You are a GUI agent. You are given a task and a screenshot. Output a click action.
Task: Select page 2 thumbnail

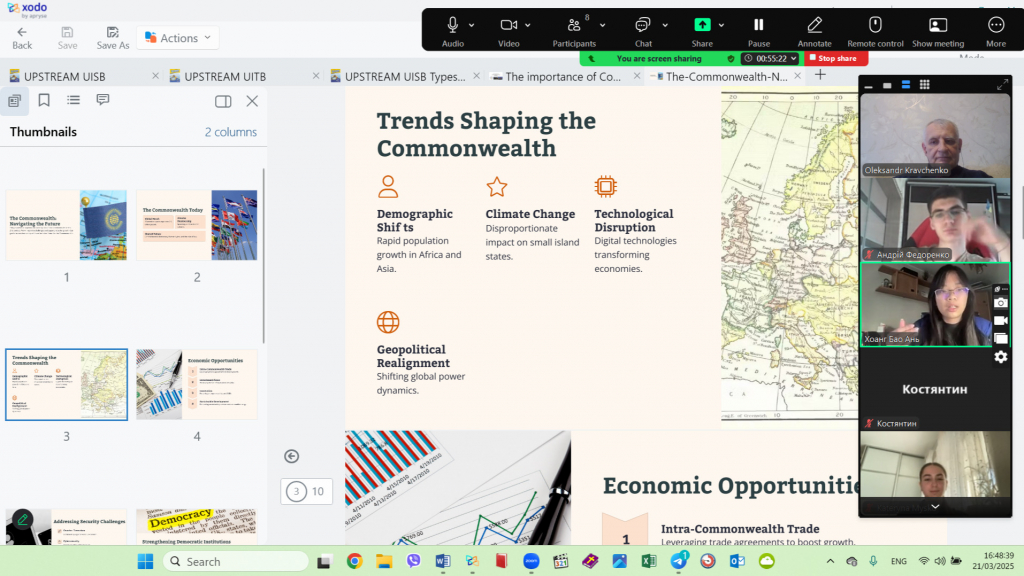pos(197,225)
